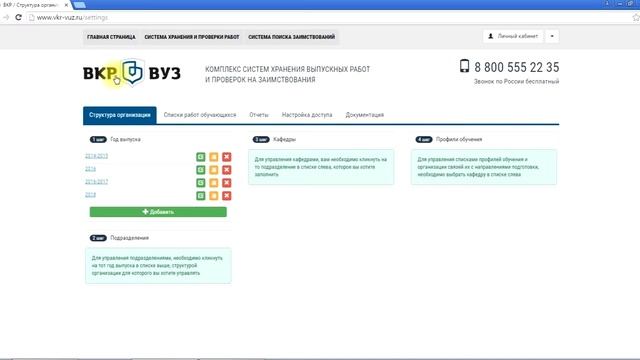
Task: Switch to the Настройка доступа tab
Action: (x=307, y=115)
